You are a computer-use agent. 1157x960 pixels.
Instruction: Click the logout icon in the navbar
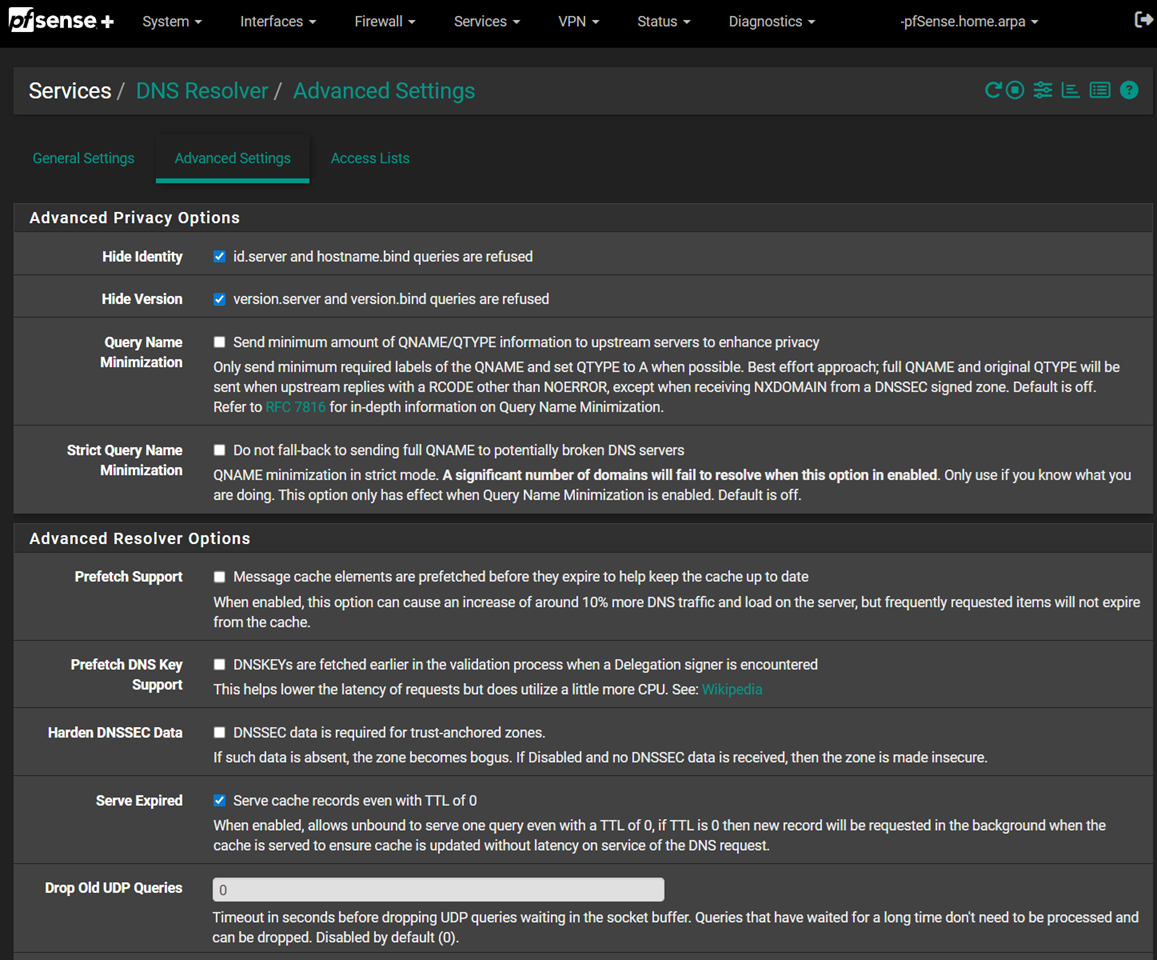[1143, 21]
